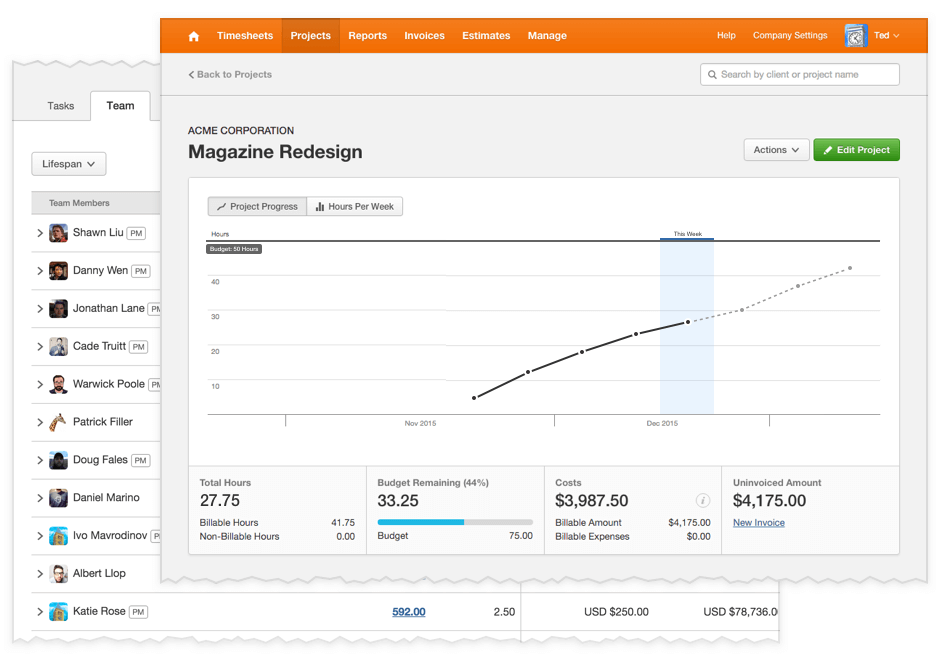Click the PM badge next to Doug Fales
The height and width of the screenshot is (660, 940).
point(140,460)
